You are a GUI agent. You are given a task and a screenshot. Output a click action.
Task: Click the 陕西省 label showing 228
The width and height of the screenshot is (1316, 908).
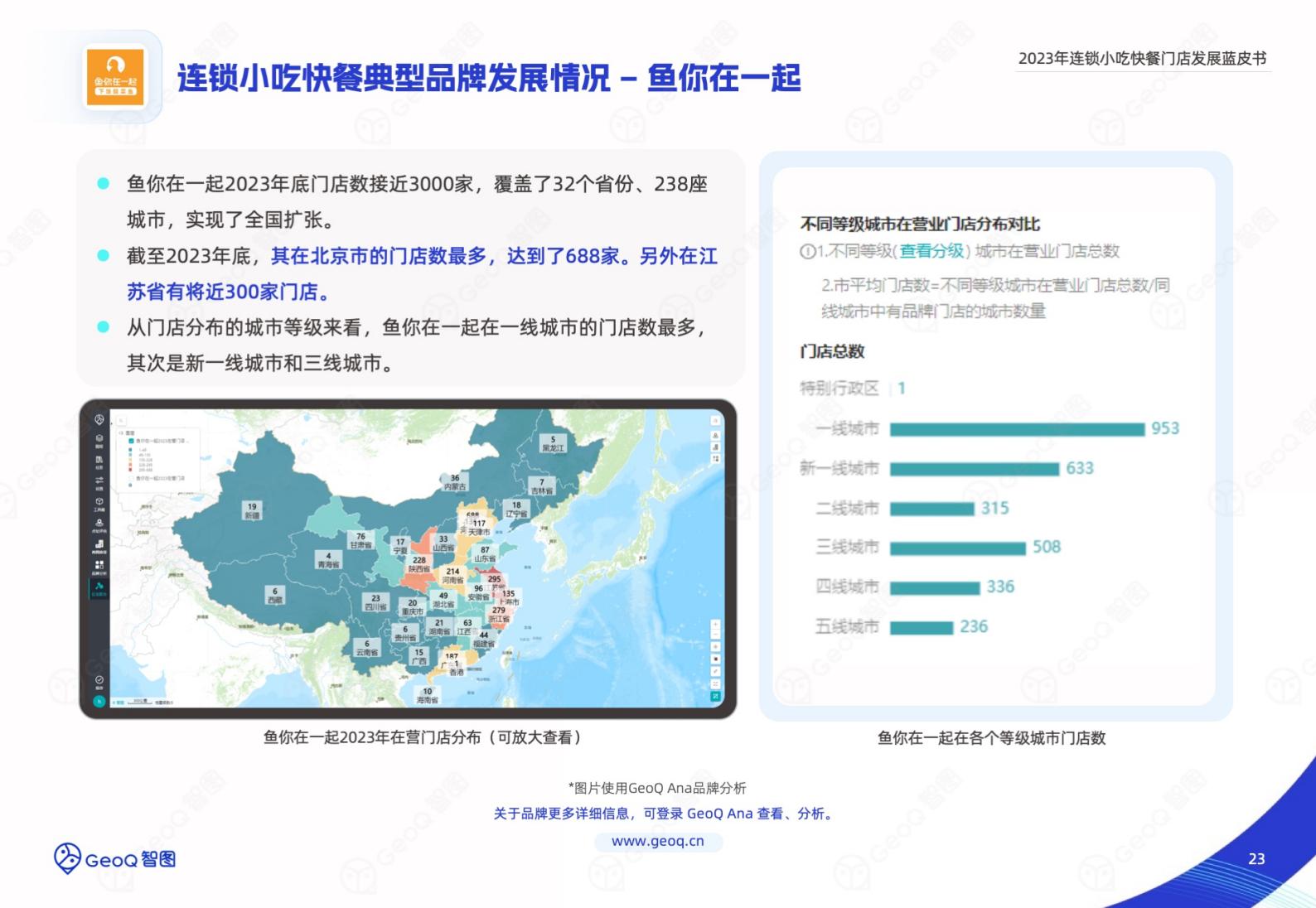419,565
